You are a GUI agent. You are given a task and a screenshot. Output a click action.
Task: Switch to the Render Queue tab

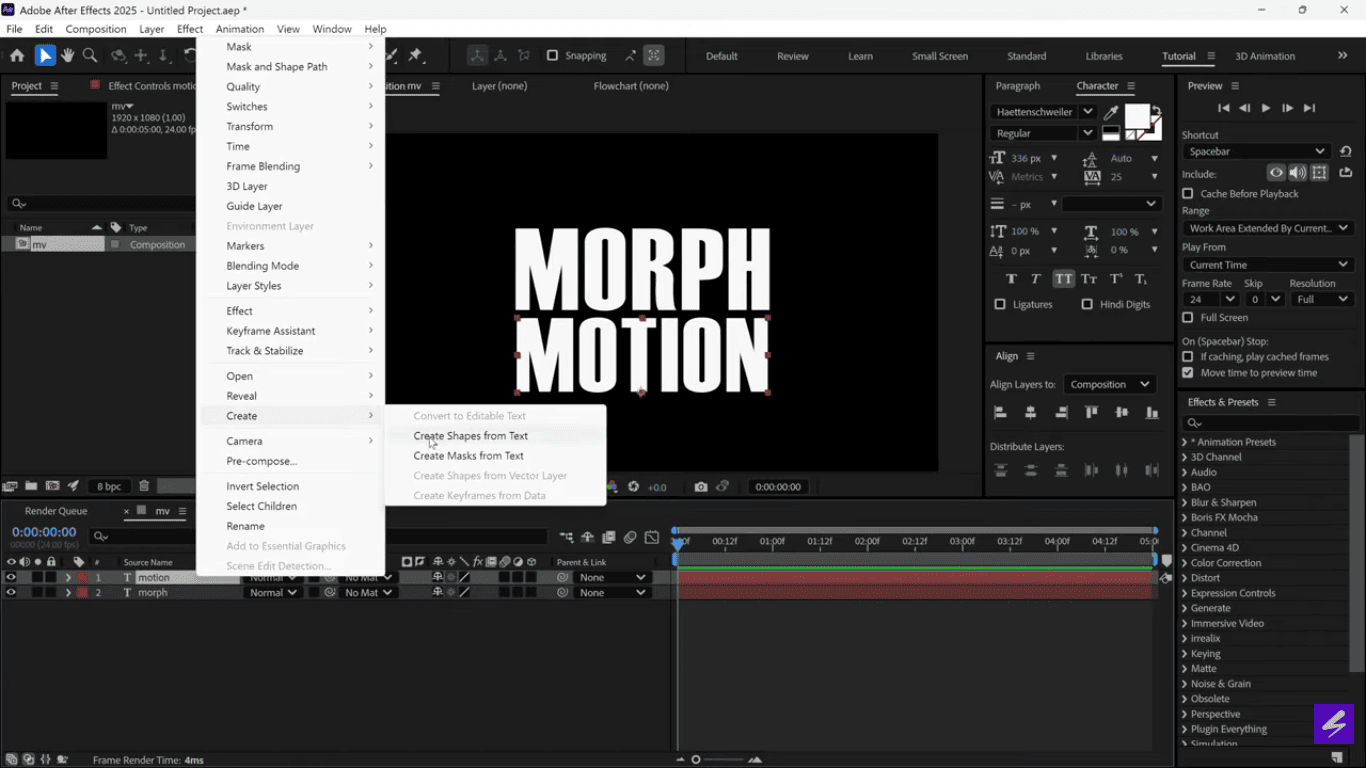coord(56,511)
